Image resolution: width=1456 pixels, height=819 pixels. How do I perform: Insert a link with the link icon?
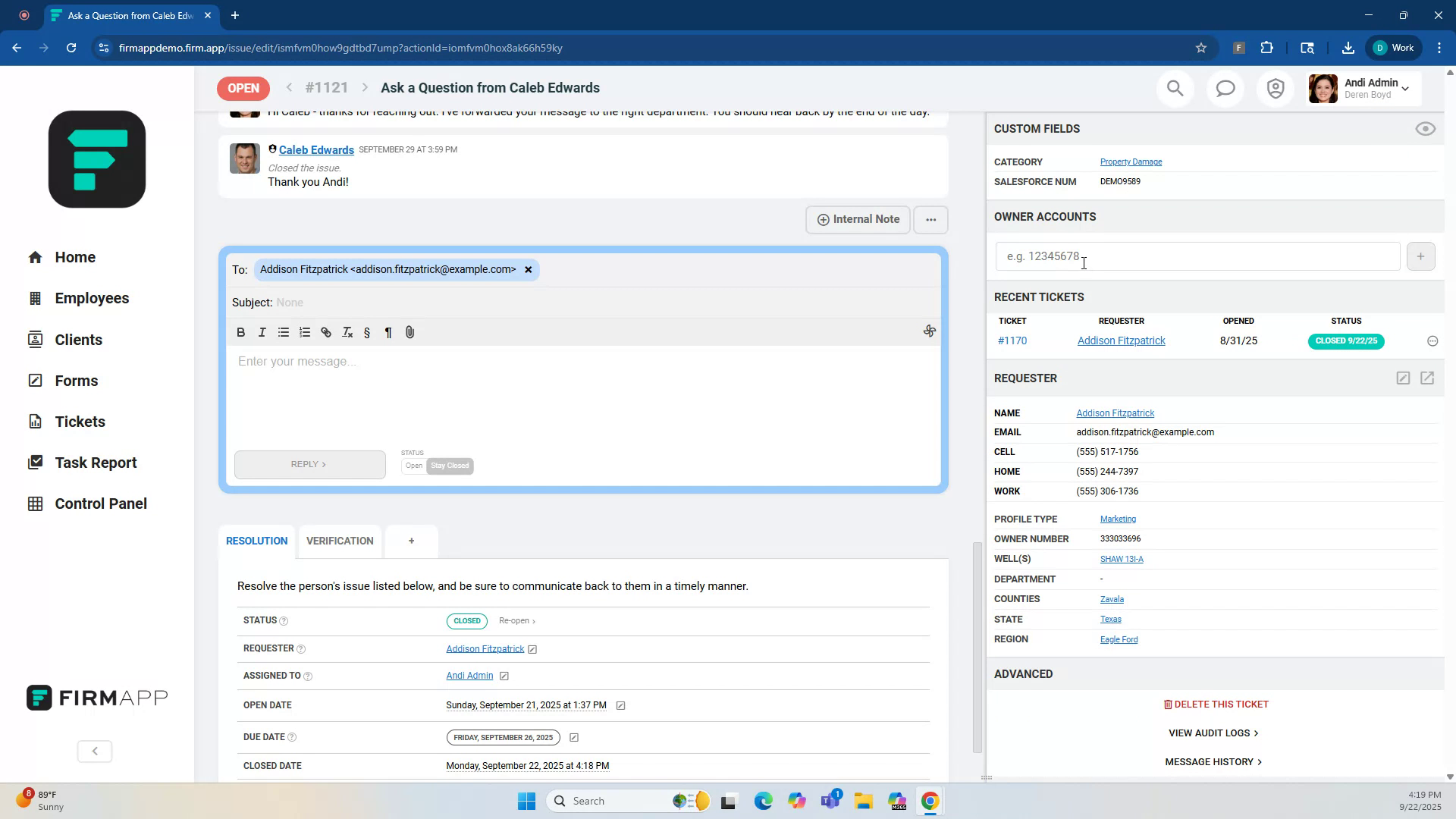326,332
